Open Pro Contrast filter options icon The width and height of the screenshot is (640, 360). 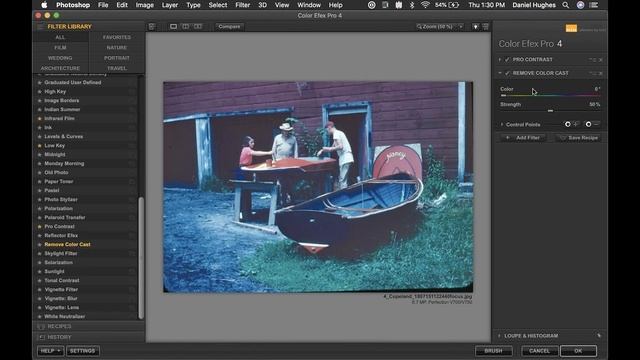point(592,60)
